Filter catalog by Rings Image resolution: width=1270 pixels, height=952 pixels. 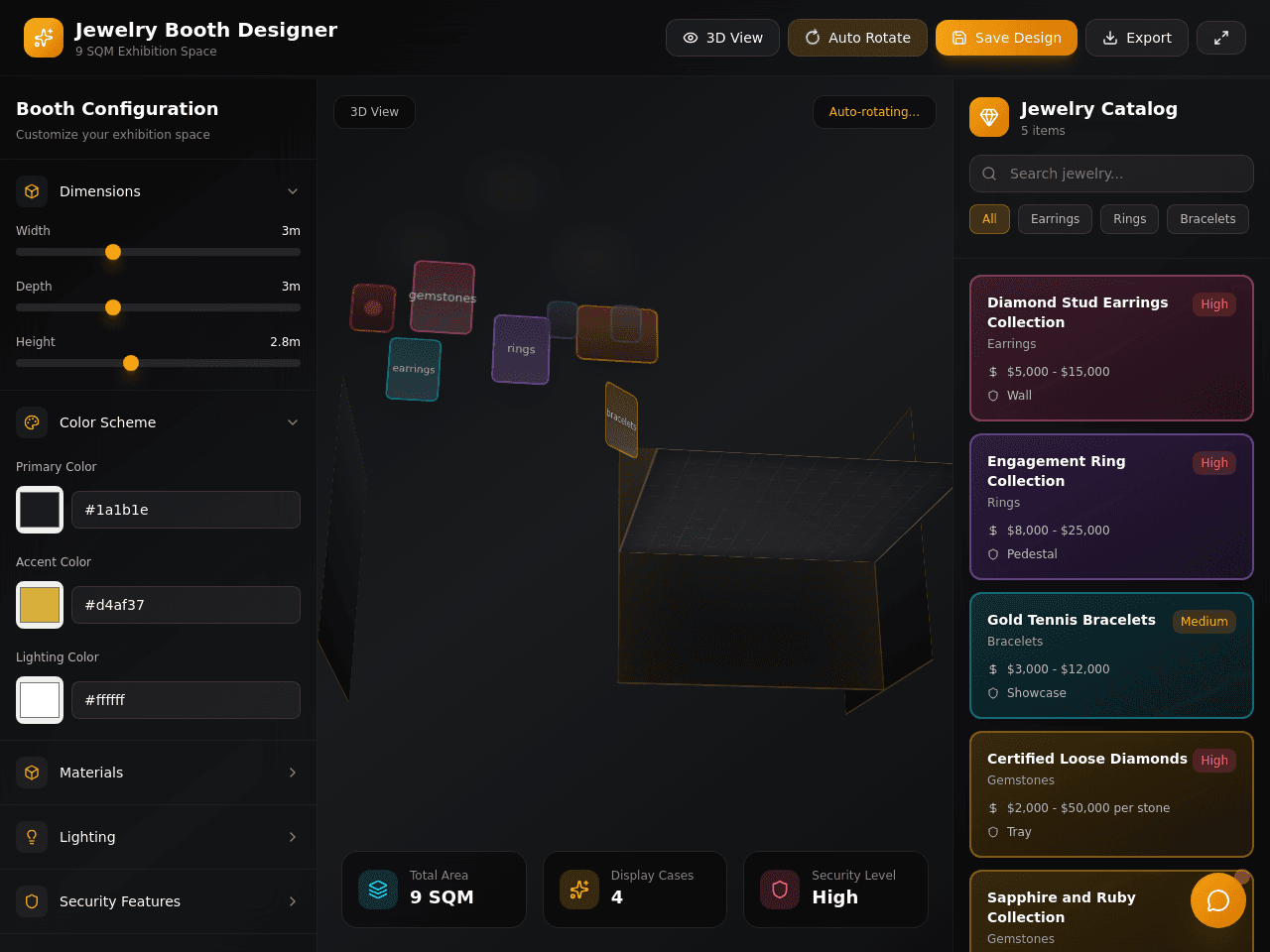[x=1129, y=219]
